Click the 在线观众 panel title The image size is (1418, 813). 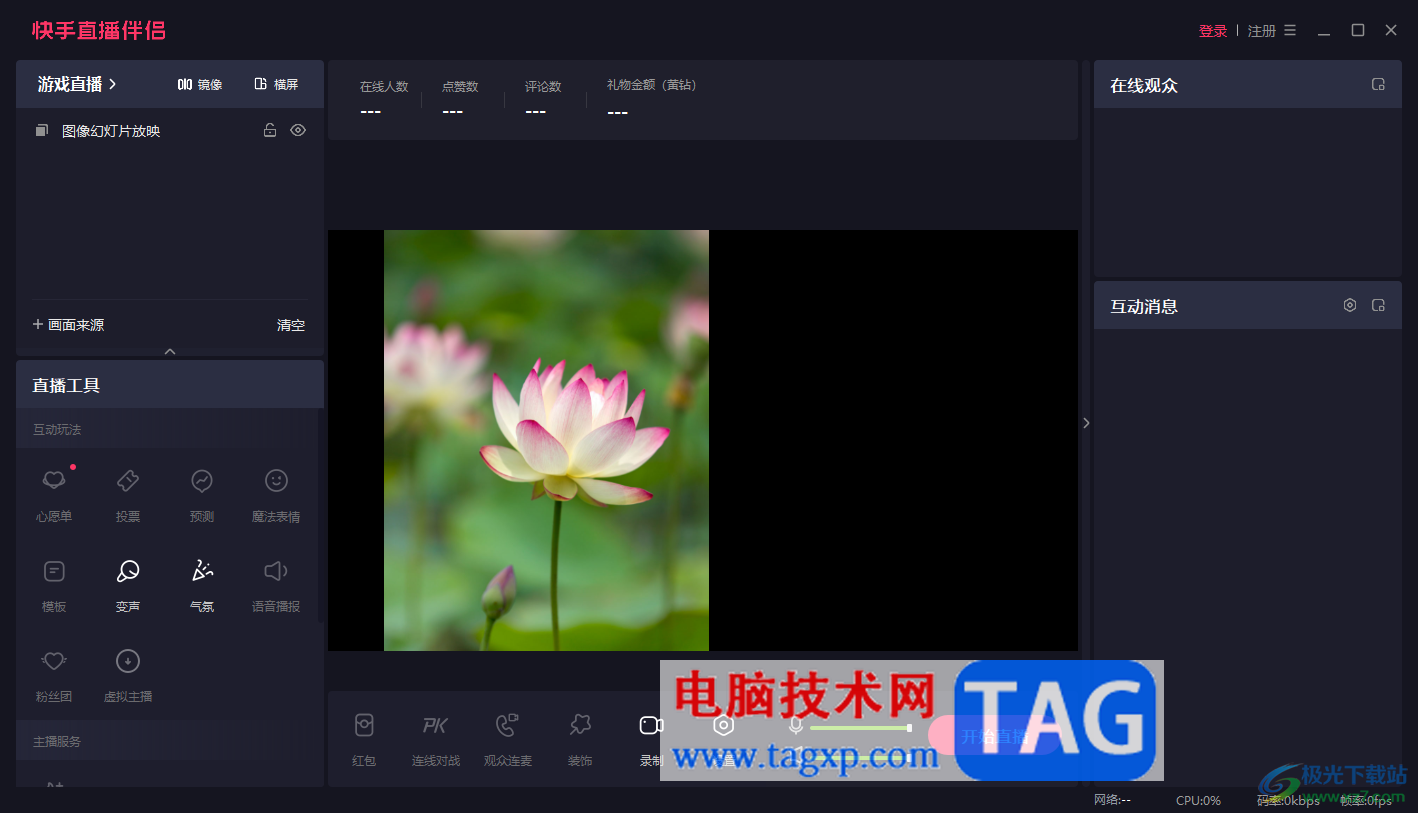(1144, 86)
